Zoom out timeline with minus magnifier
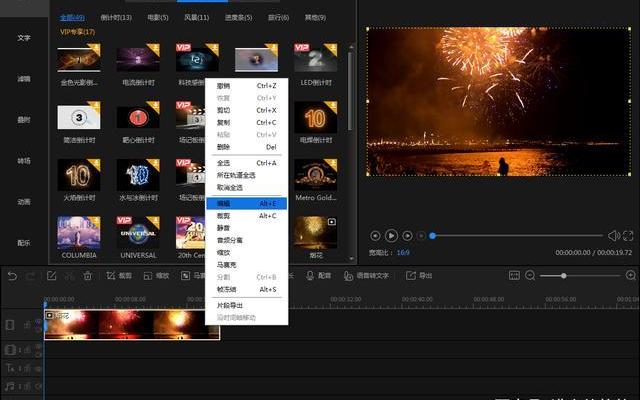 (530, 276)
